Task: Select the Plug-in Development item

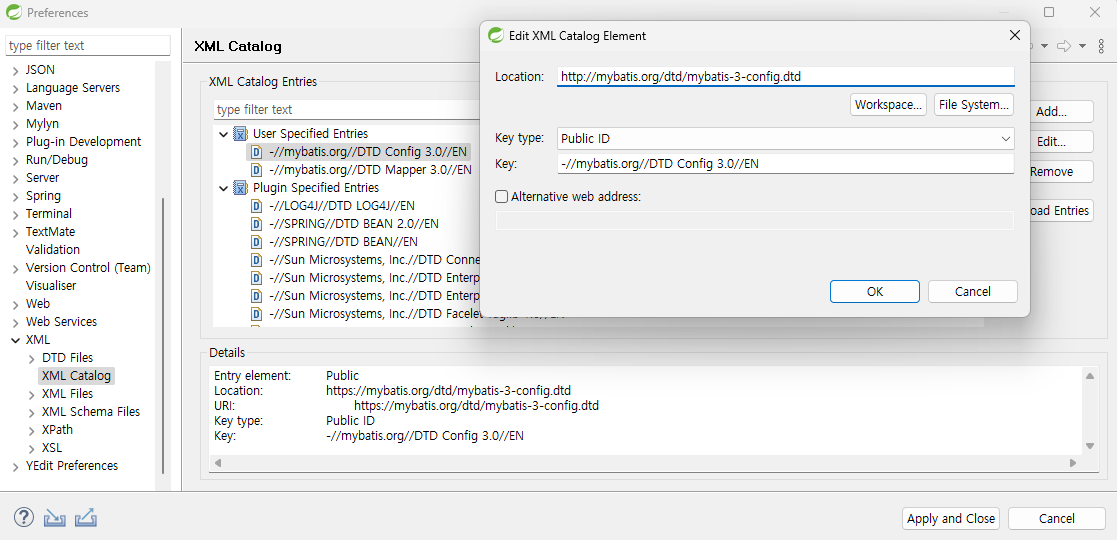Action: click(83, 142)
